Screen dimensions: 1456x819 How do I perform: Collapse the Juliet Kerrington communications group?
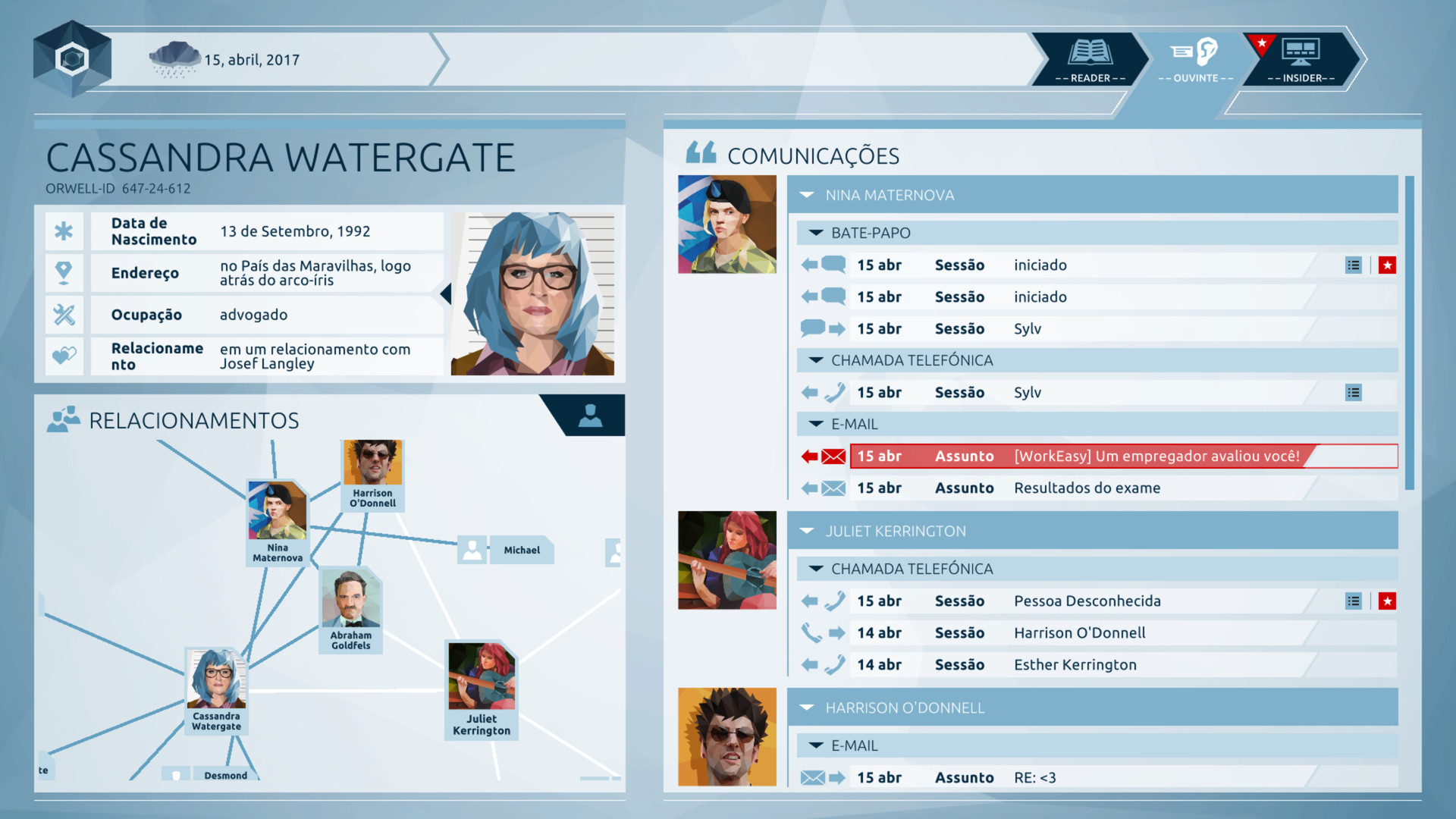[x=807, y=531]
